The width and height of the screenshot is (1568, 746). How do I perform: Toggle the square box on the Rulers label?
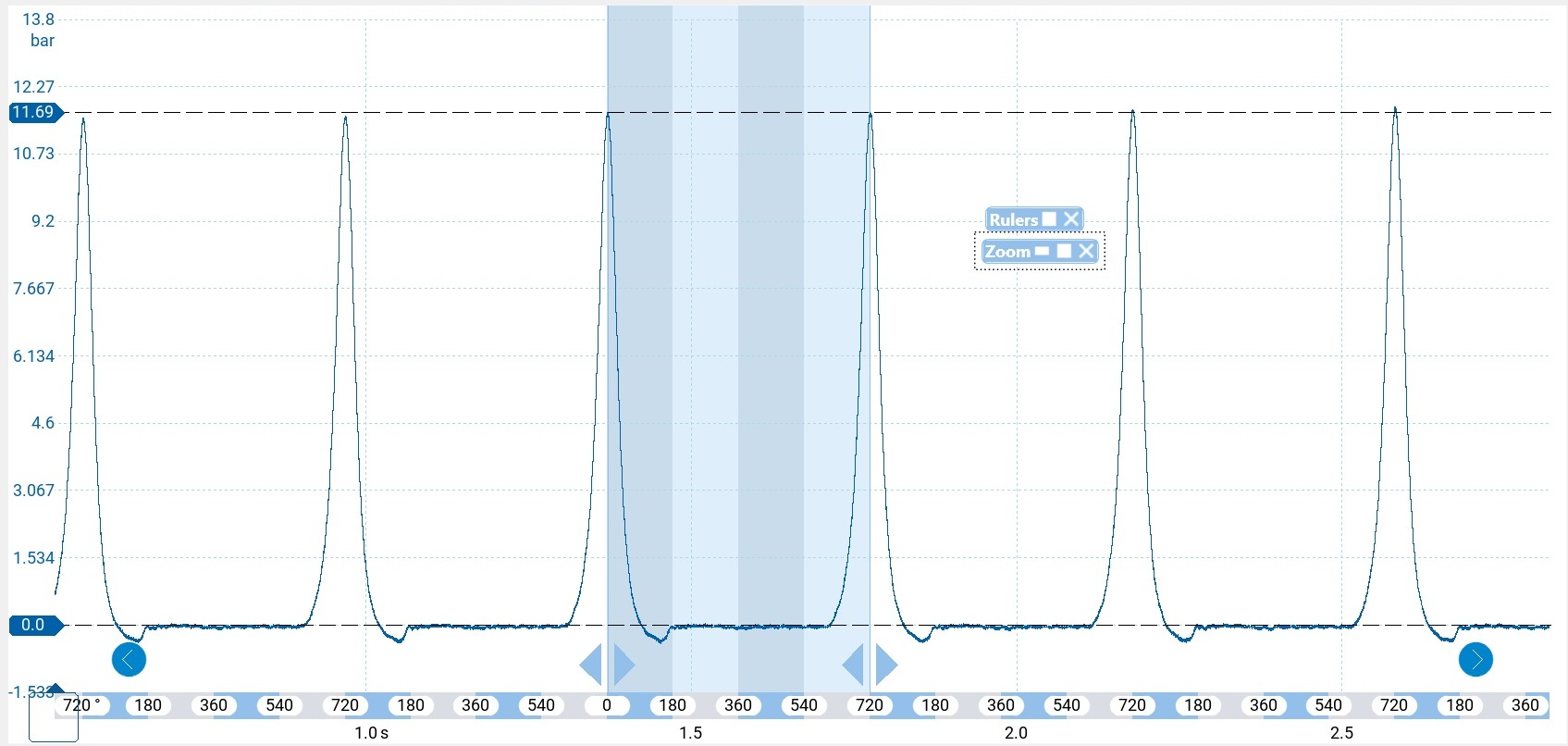[x=1049, y=219]
